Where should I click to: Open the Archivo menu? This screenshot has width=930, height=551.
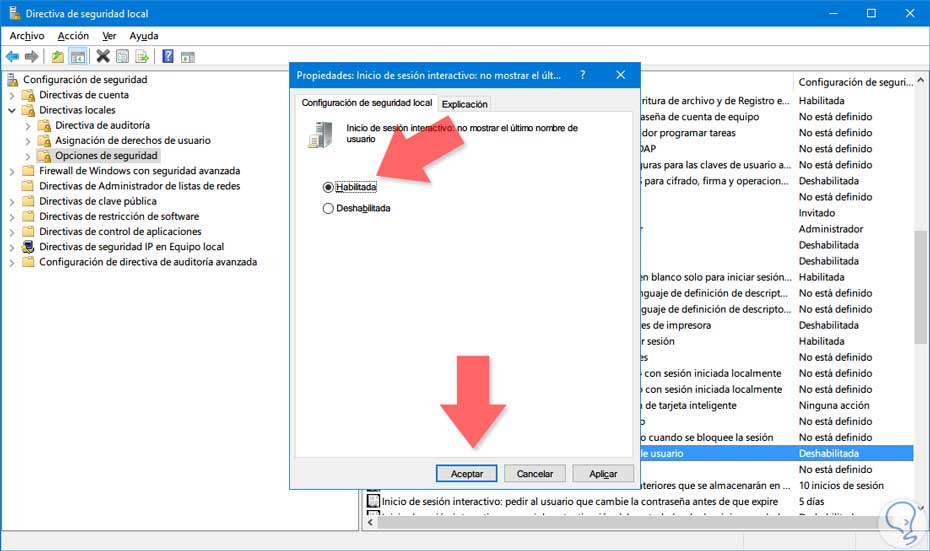coord(27,36)
